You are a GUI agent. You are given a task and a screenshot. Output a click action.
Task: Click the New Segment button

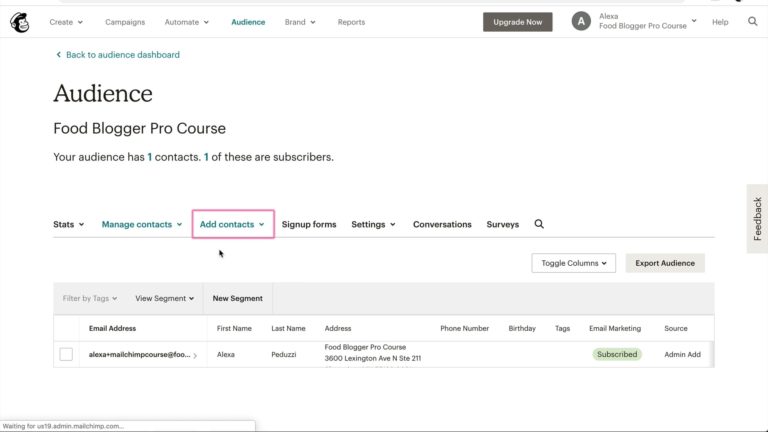pyautogui.click(x=238, y=298)
